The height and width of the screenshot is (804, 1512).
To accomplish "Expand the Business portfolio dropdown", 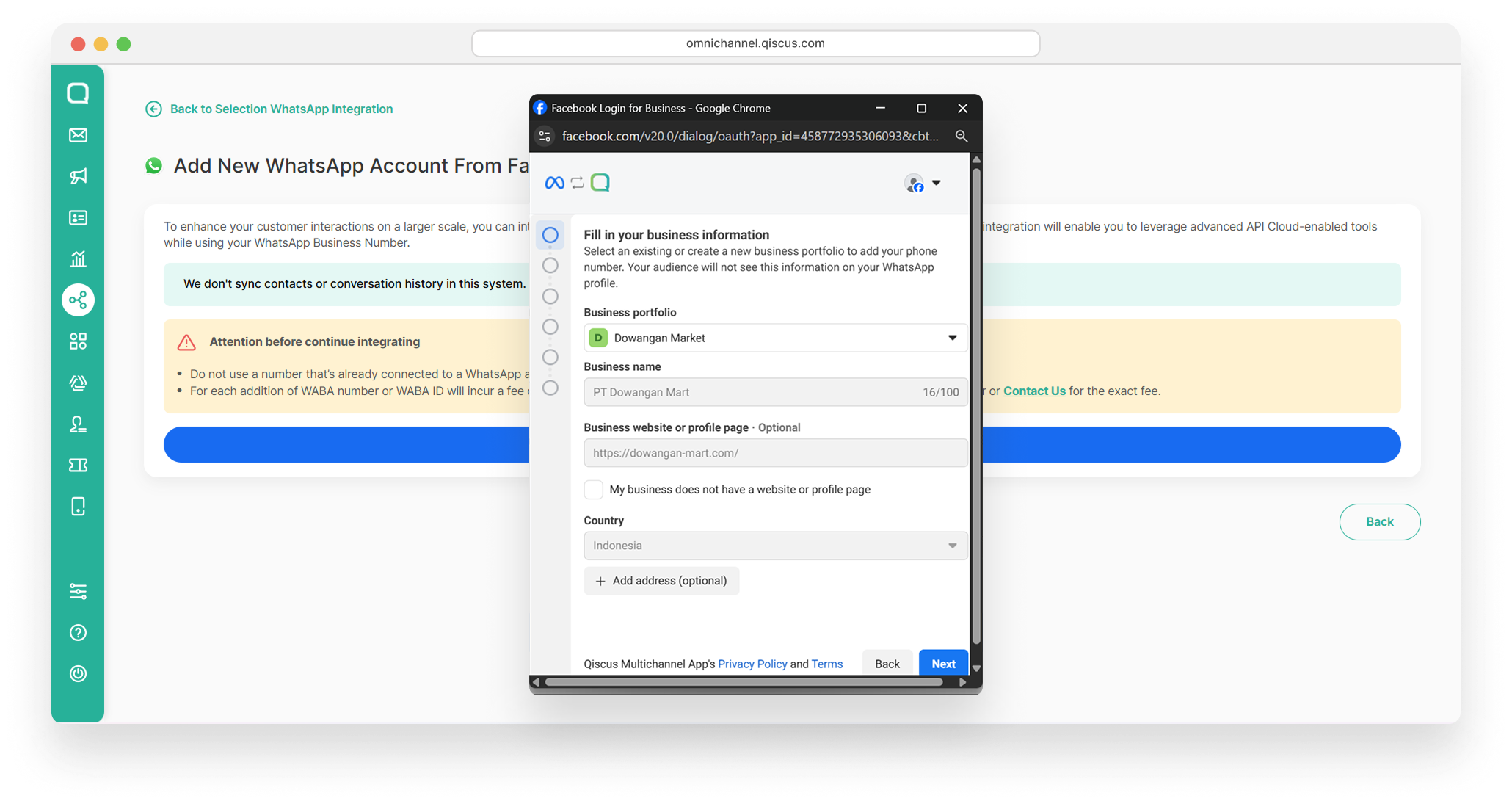I will 775,338.
